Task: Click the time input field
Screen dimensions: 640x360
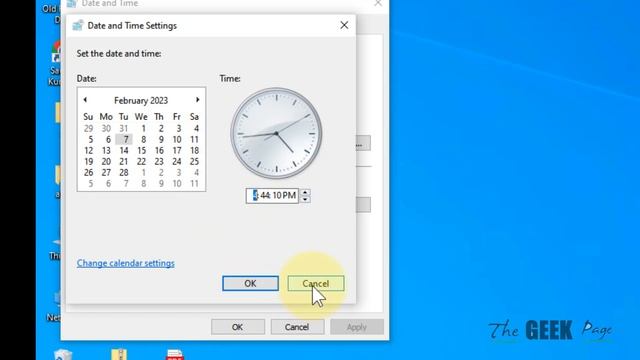Action: pos(272,196)
